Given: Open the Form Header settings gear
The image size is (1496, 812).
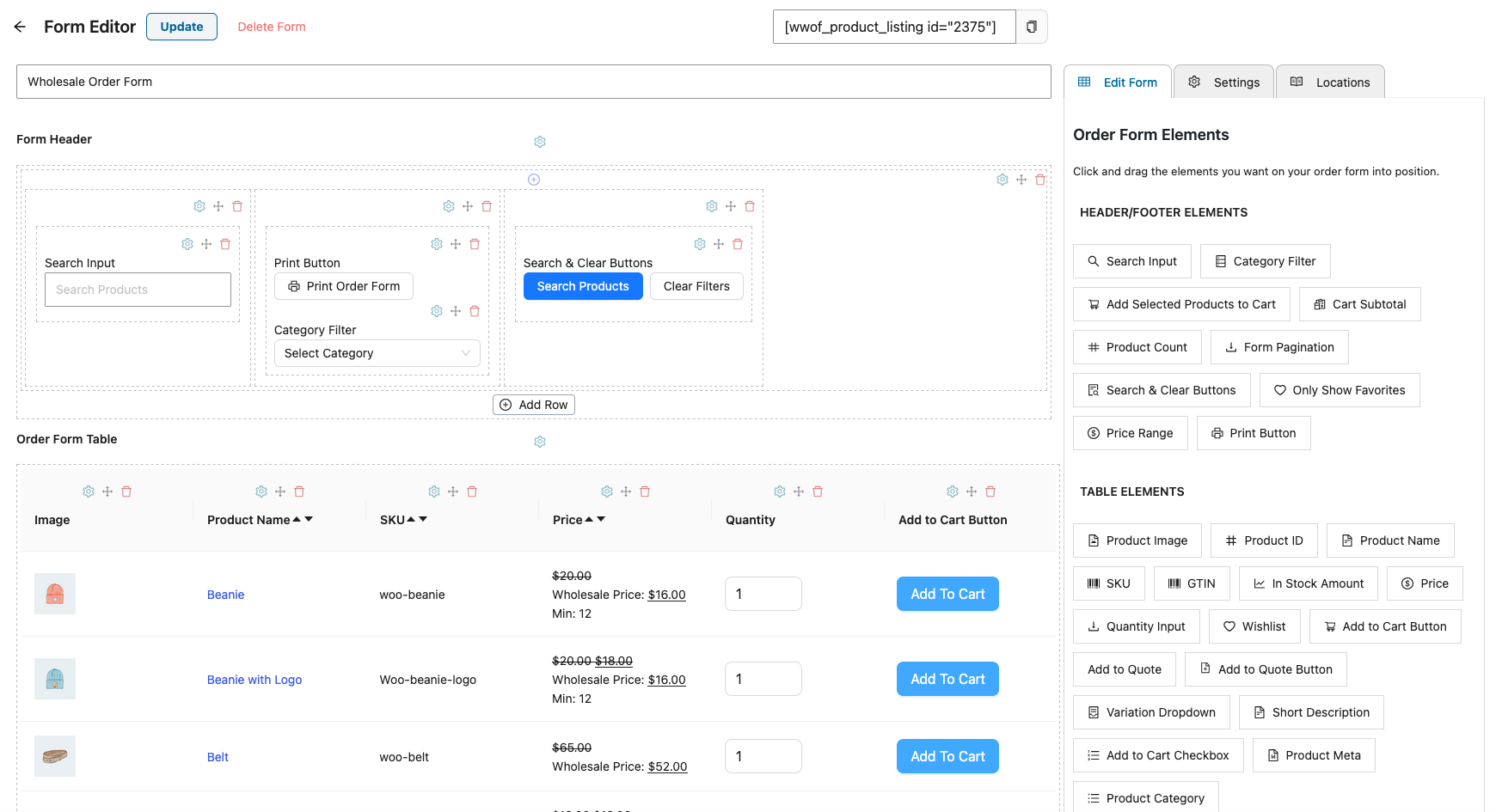Looking at the screenshot, I should click(x=540, y=142).
